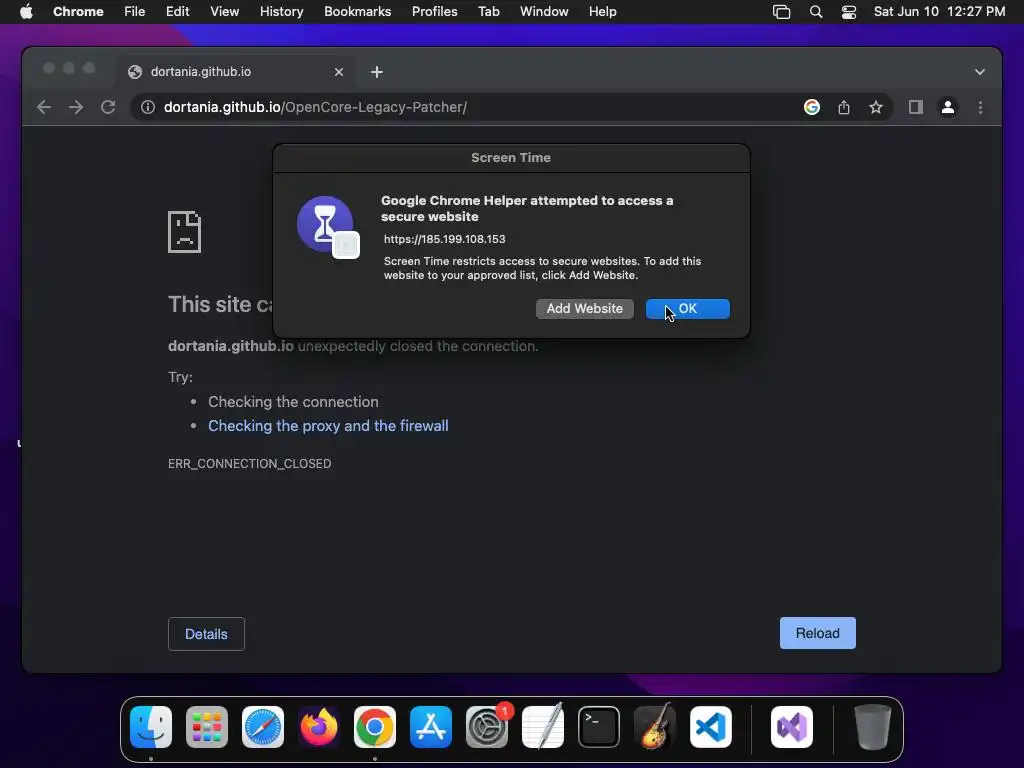The image size is (1024, 768).
Task: Dismiss Screen Time dialog with OK
Action: click(x=688, y=309)
